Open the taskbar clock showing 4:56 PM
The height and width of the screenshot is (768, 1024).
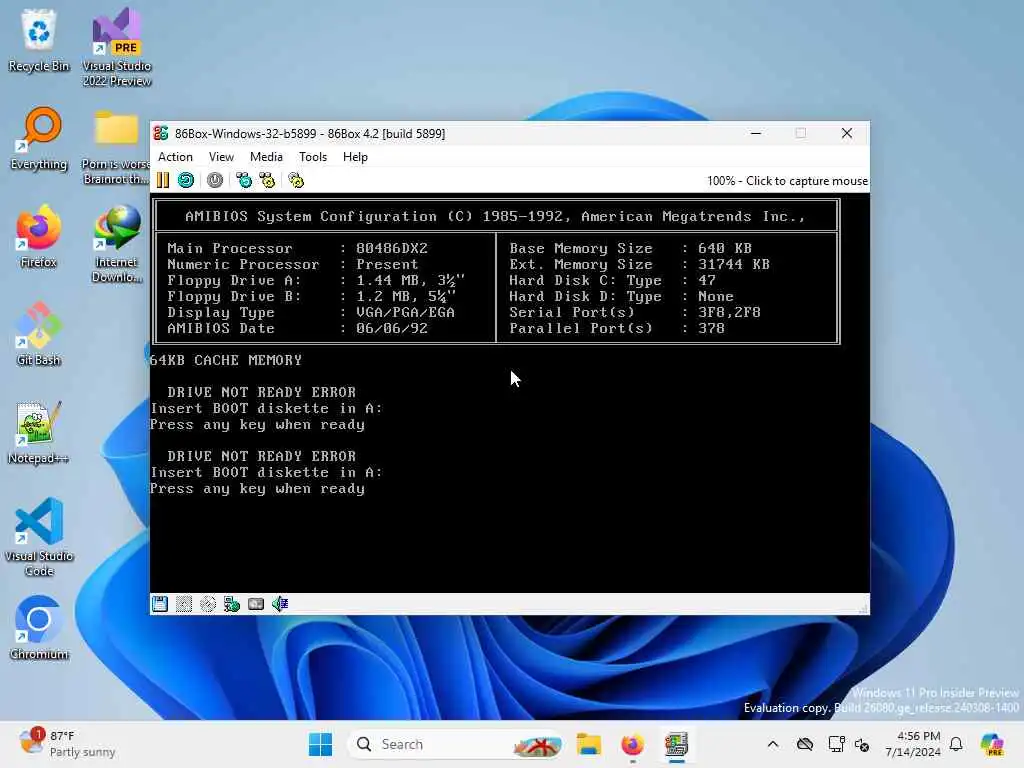[913, 744]
